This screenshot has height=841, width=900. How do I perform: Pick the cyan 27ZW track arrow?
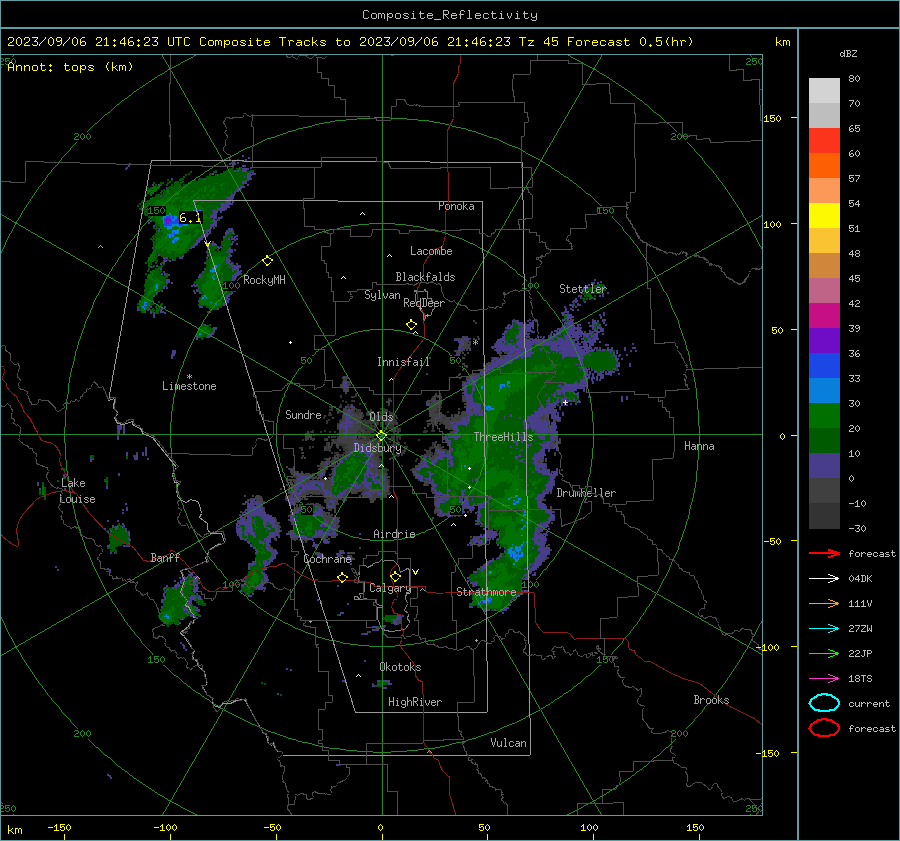point(824,629)
